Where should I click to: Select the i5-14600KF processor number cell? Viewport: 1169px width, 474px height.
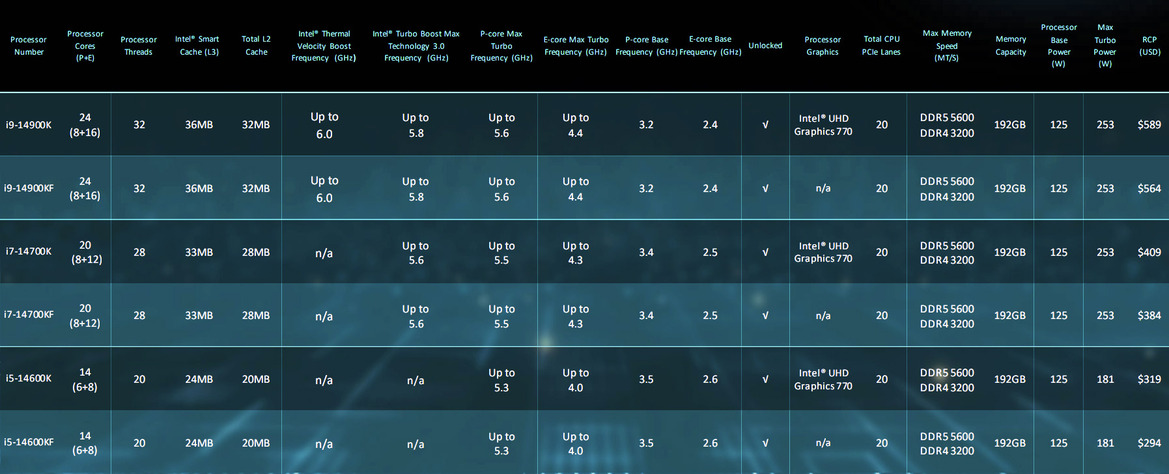[29, 443]
